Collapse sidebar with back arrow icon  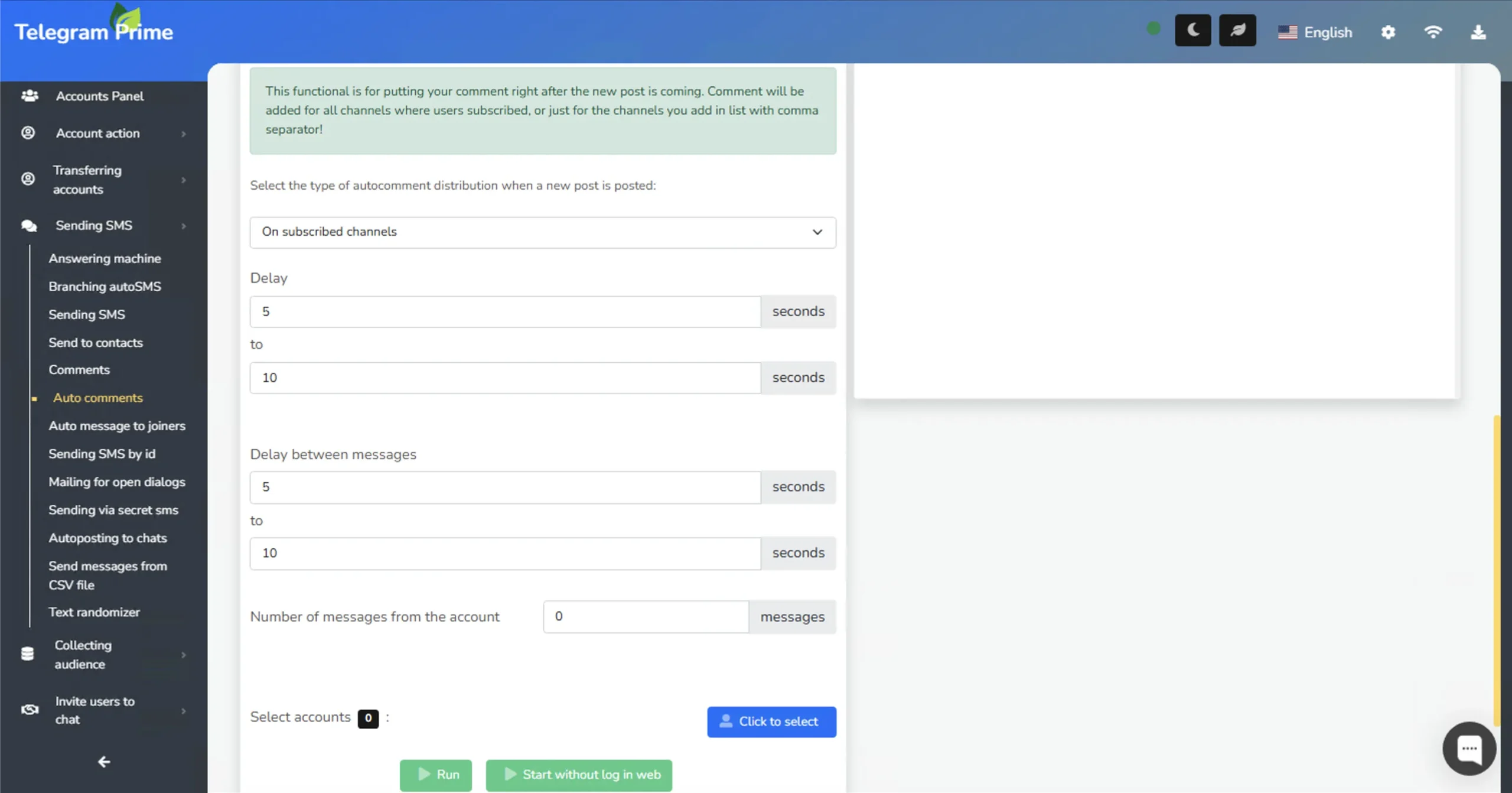tap(104, 762)
